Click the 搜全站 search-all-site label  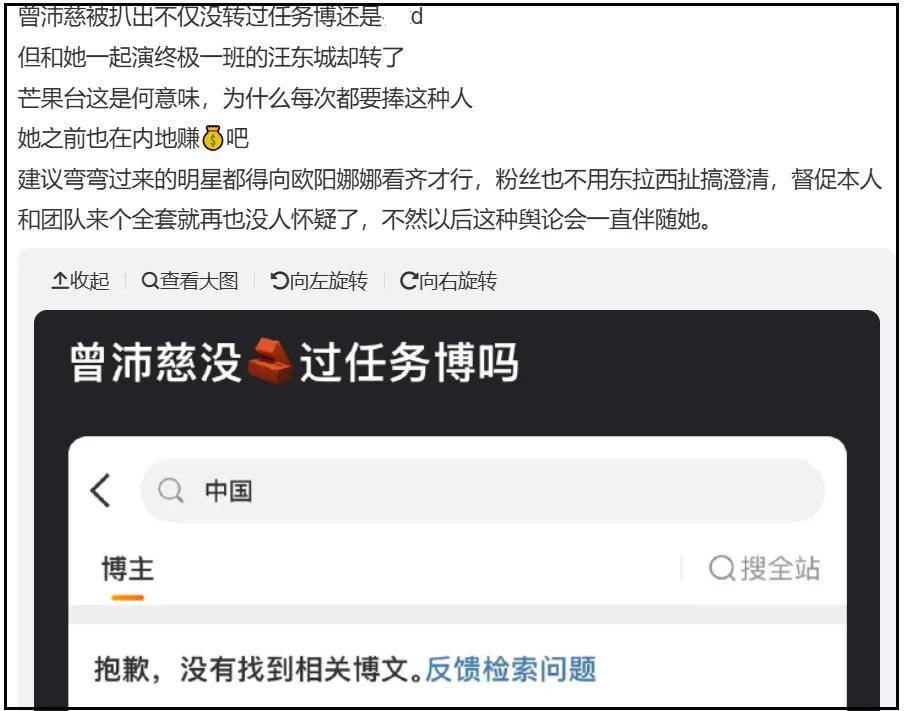click(780, 569)
